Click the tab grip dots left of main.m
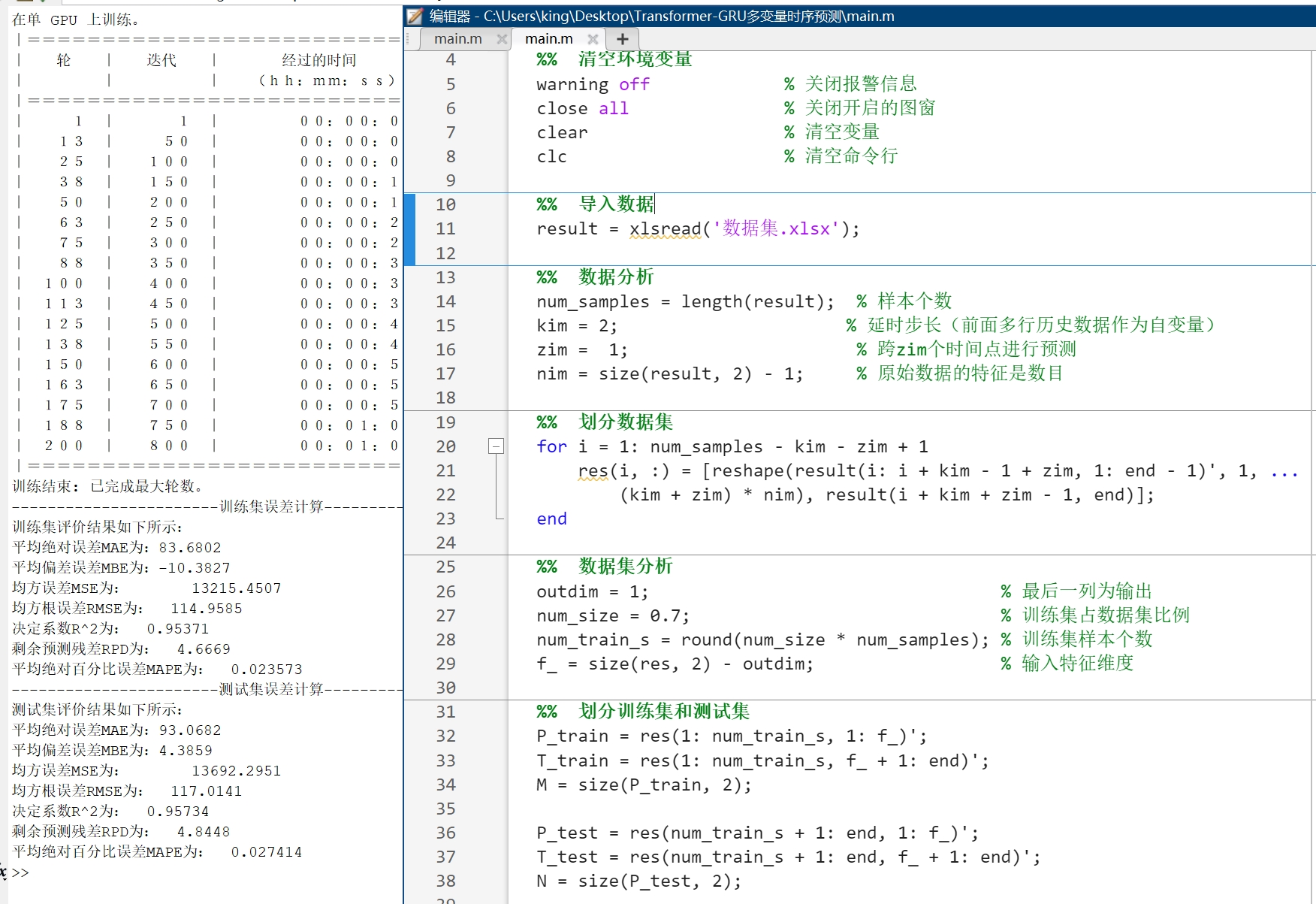Image resolution: width=1316 pixels, height=904 pixels. click(407, 38)
